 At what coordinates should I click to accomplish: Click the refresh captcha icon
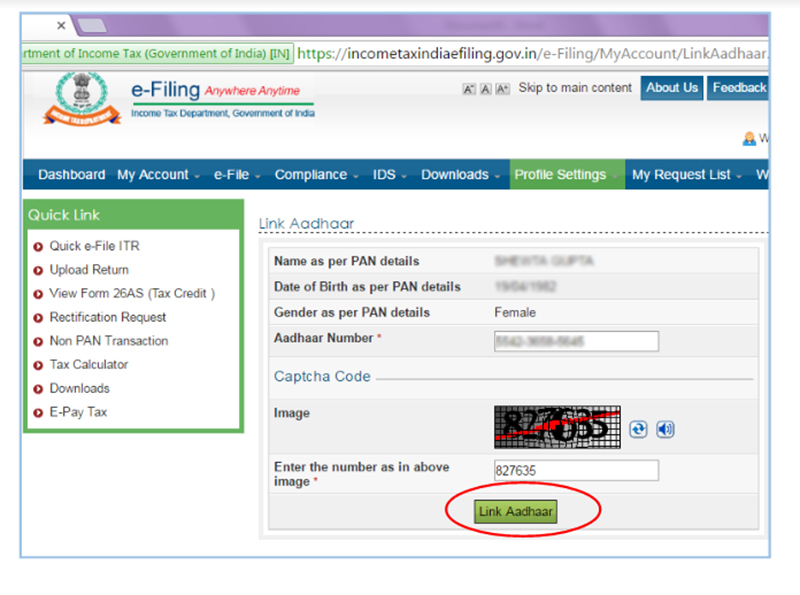coord(638,429)
